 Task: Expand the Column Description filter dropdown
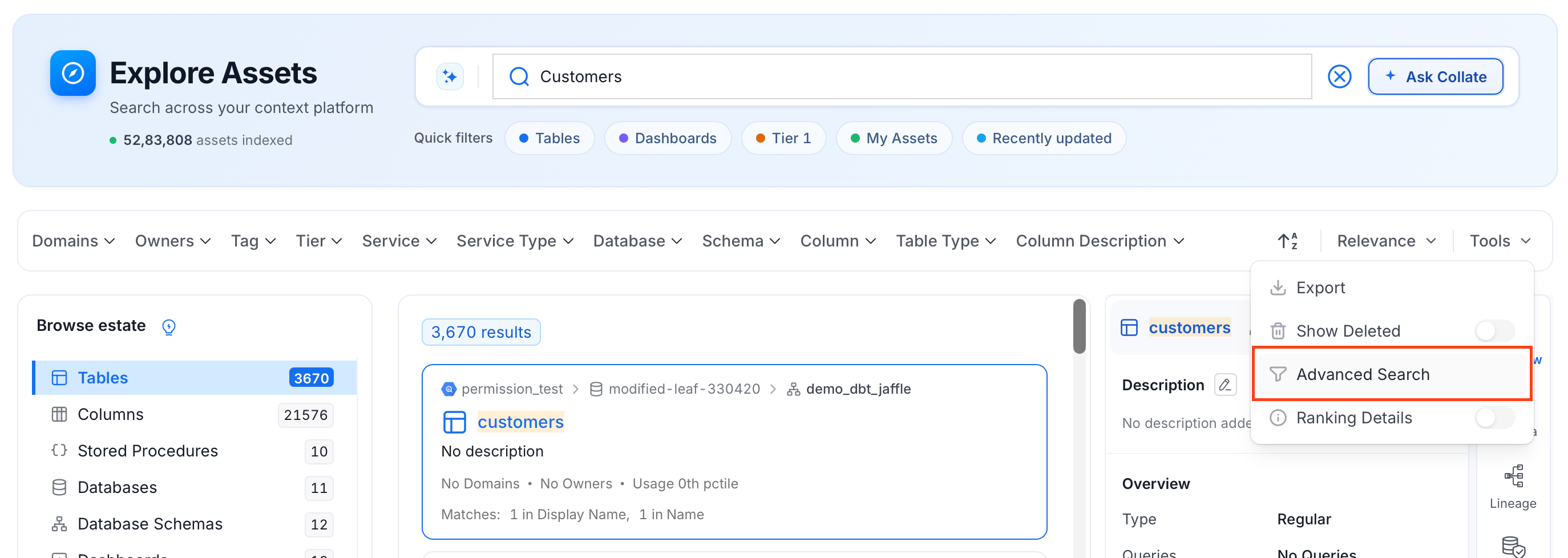(x=1100, y=241)
